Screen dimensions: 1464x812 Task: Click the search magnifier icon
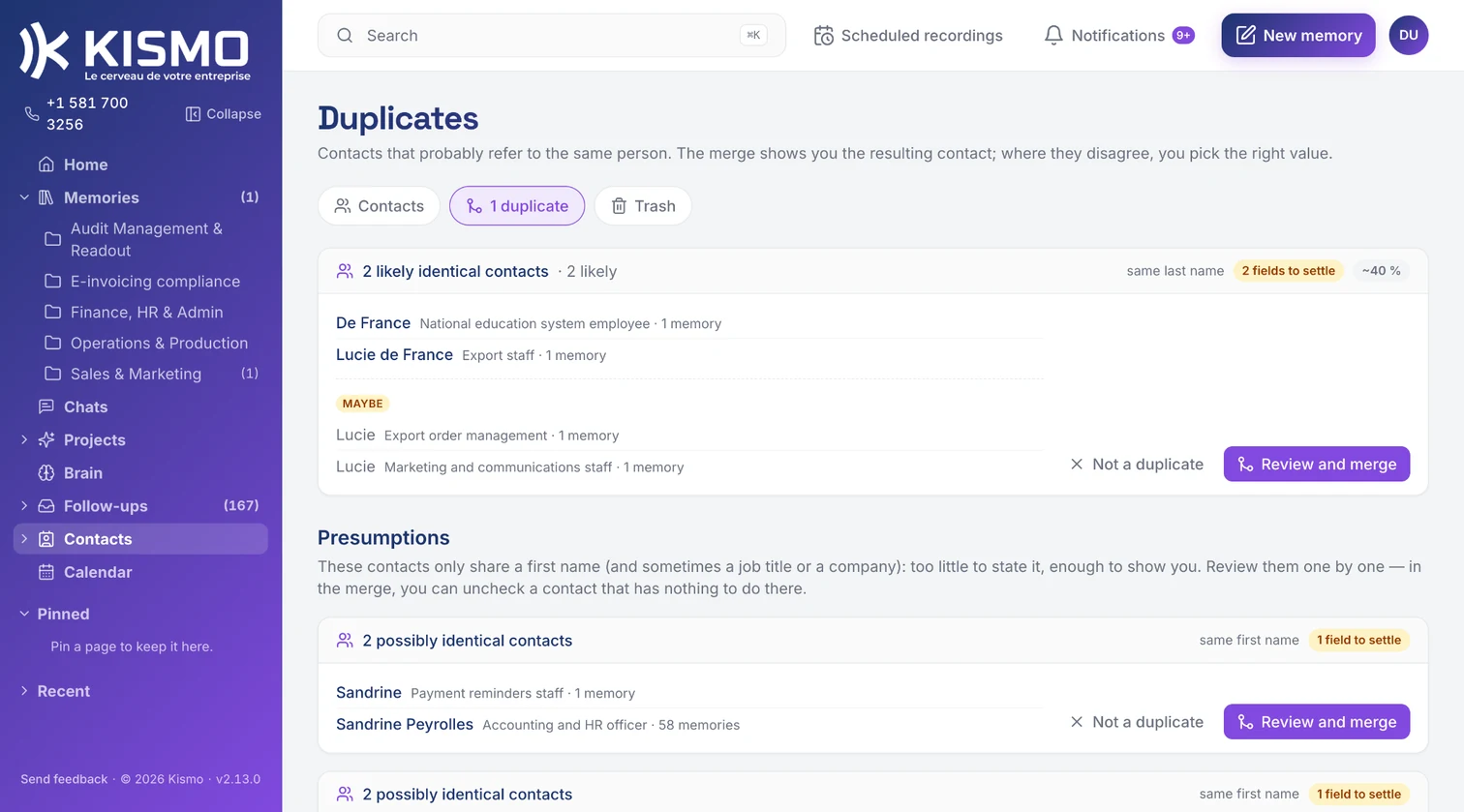coord(345,36)
